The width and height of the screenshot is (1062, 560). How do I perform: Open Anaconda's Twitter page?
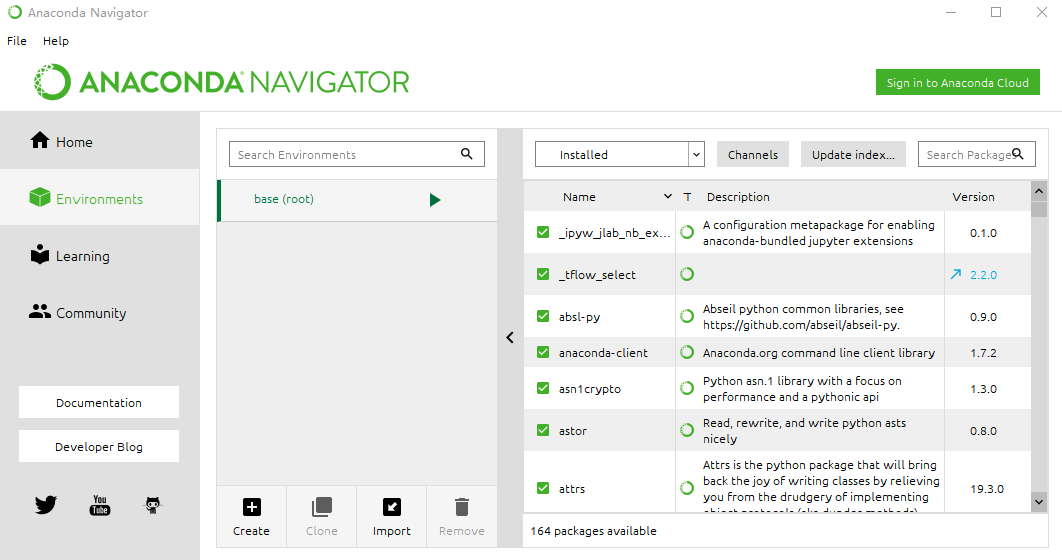[x=46, y=504]
